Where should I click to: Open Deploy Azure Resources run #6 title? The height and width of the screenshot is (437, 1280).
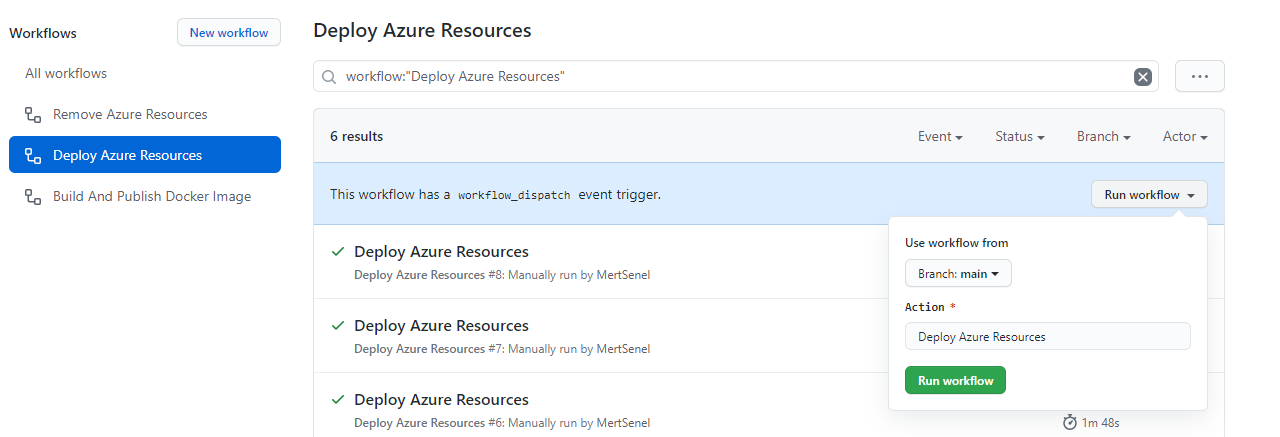[x=441, y=400]
